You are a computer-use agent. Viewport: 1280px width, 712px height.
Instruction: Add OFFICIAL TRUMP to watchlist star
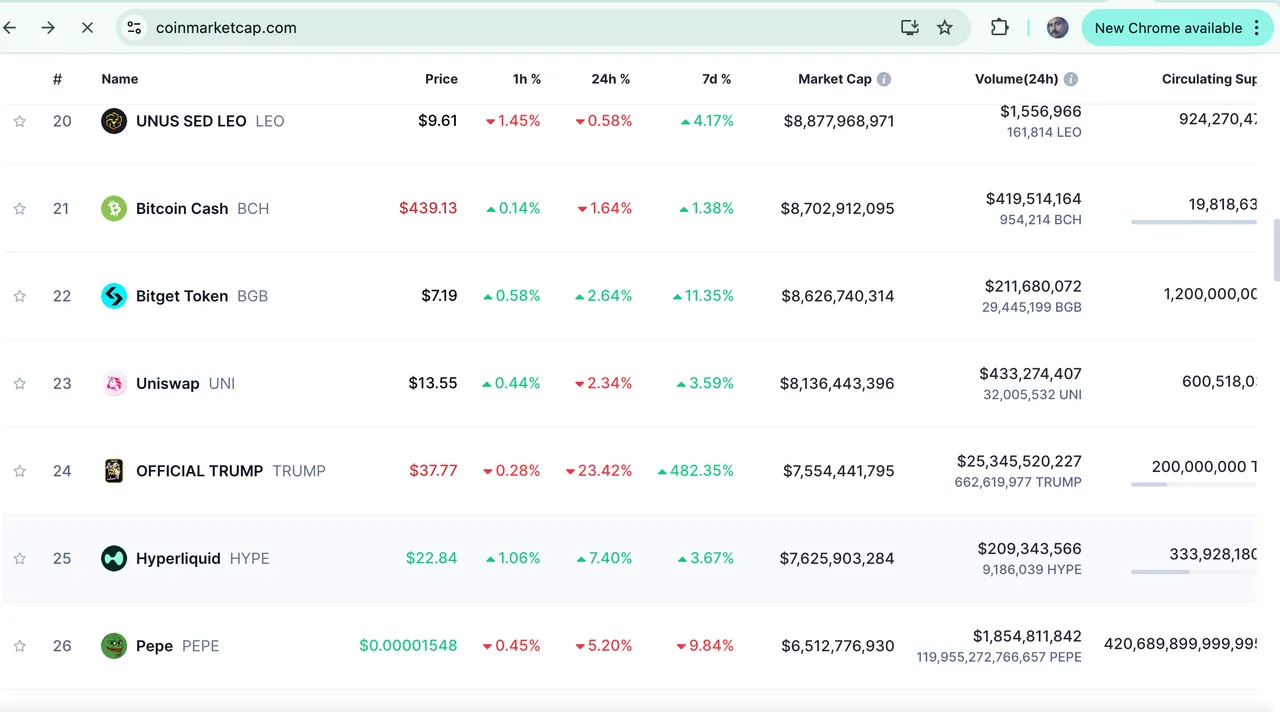(19, 471)
